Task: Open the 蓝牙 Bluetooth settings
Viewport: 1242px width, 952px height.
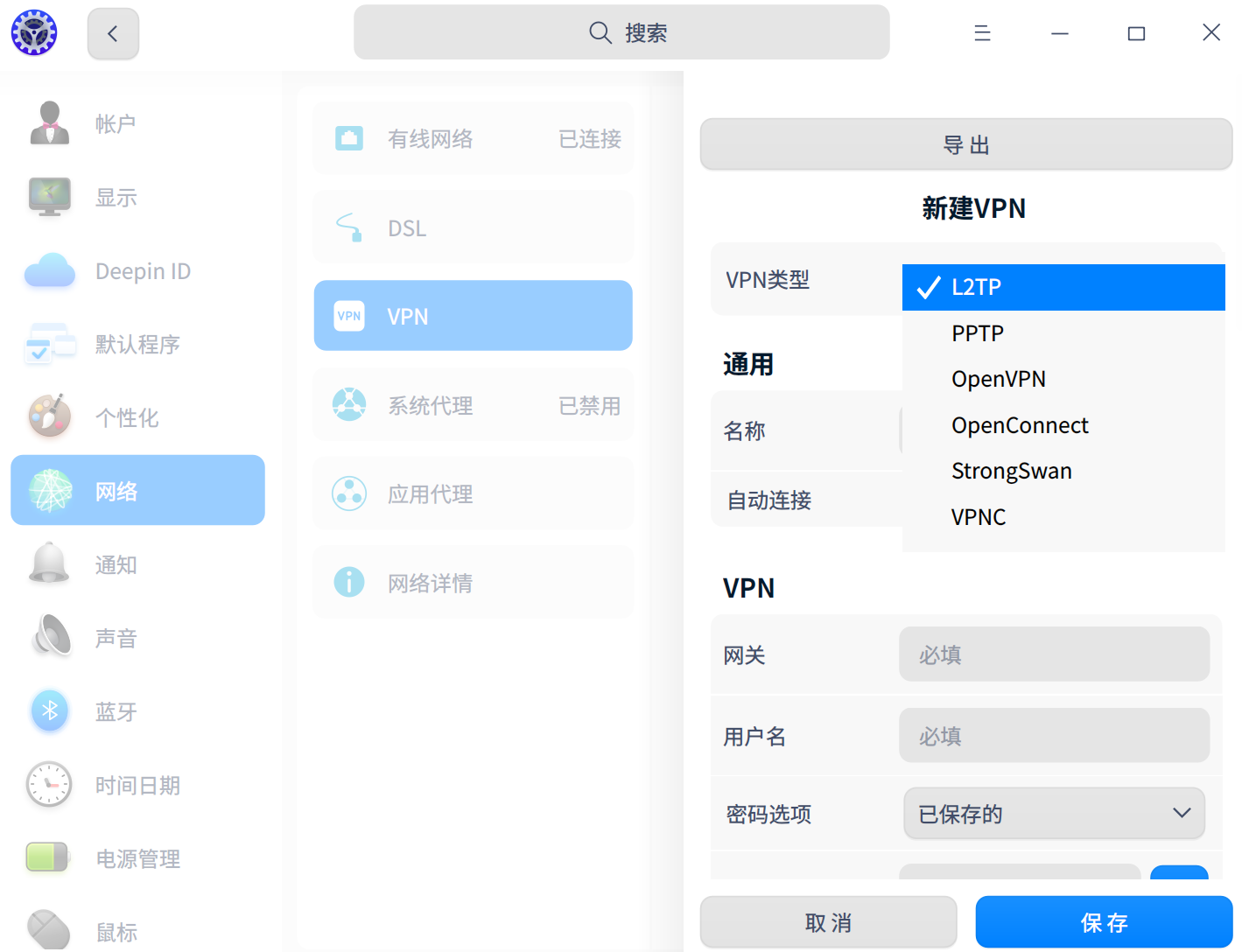Action: tap(137, 711)
